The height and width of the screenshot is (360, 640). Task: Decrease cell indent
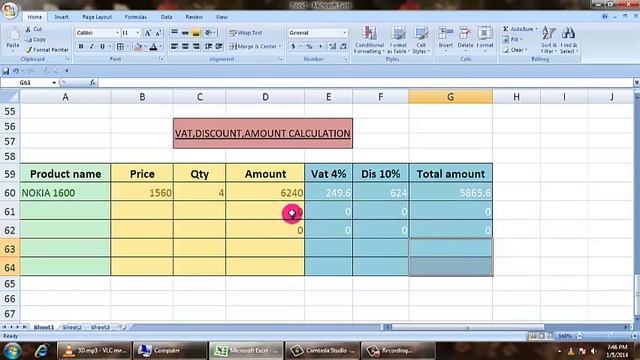click(x=209, y=47)
